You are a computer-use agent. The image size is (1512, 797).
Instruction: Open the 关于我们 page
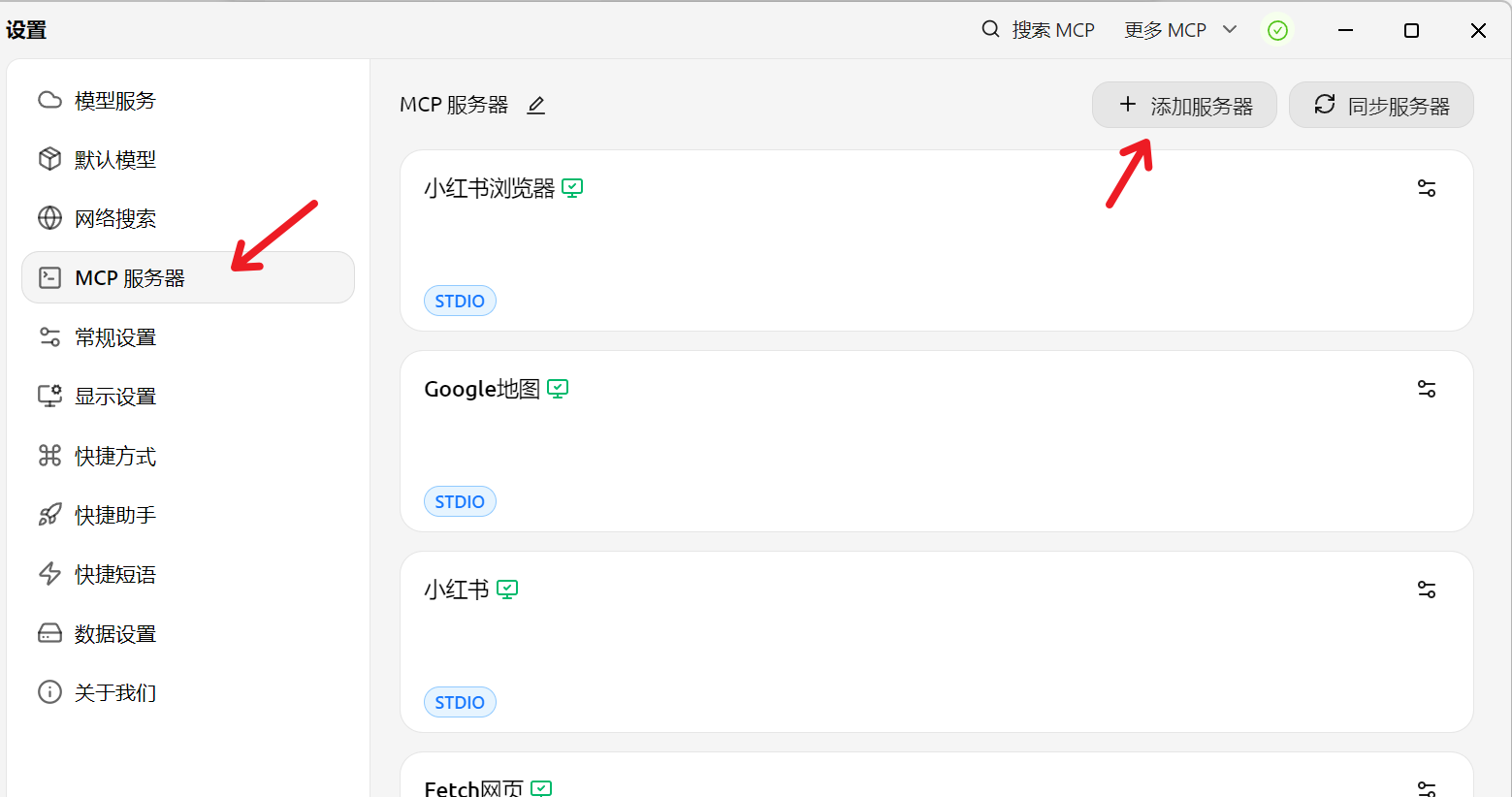point(187,692)
